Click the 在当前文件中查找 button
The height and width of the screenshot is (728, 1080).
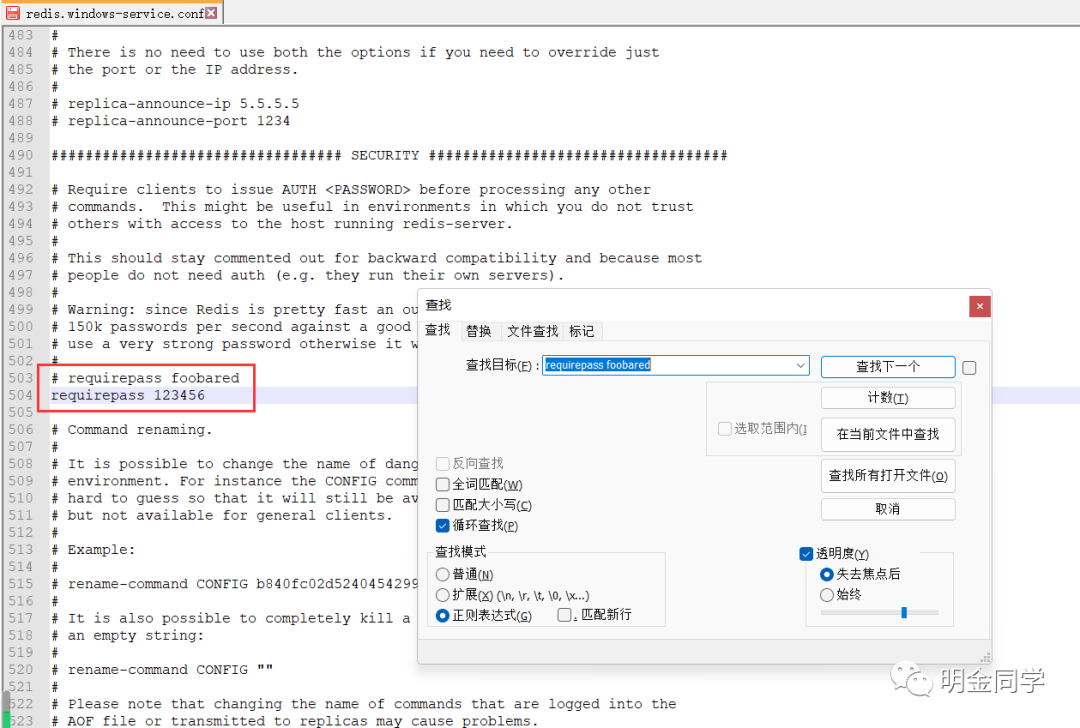point(888,434)
